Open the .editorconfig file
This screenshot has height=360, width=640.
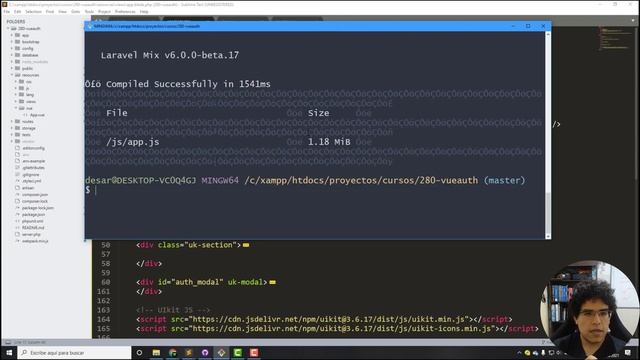33,148
